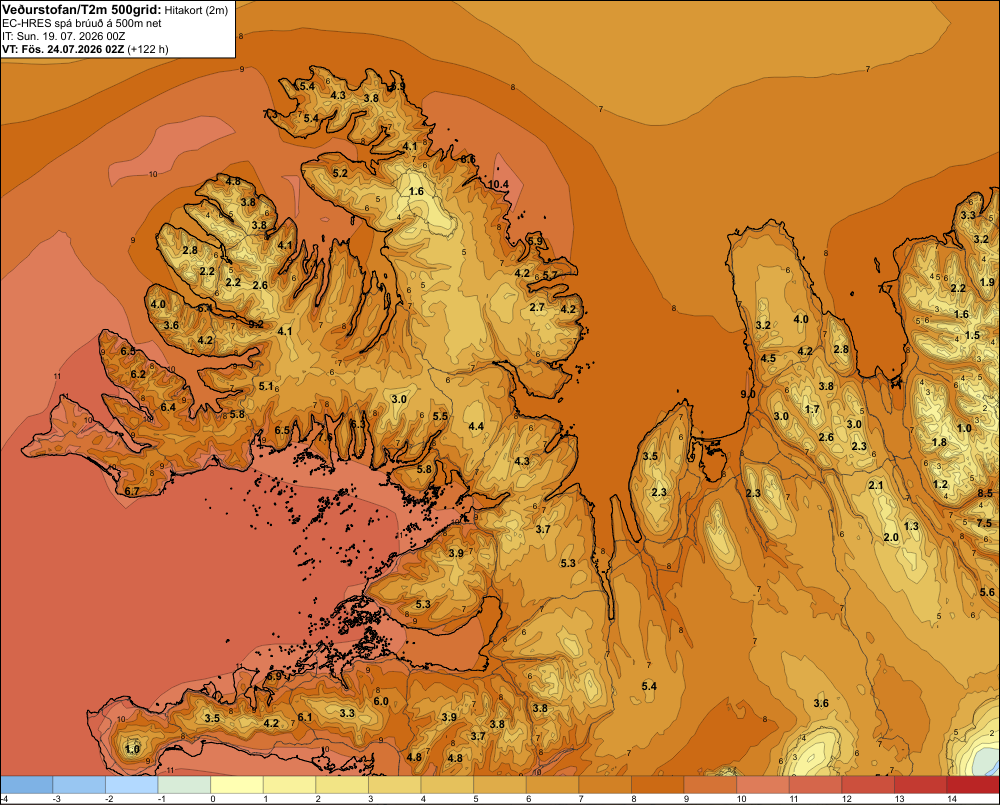This screenshot has width=1000, height=805.
Task: Click the 7.3 temperature label
Action: pyautogui.click(x=270, y=114)
